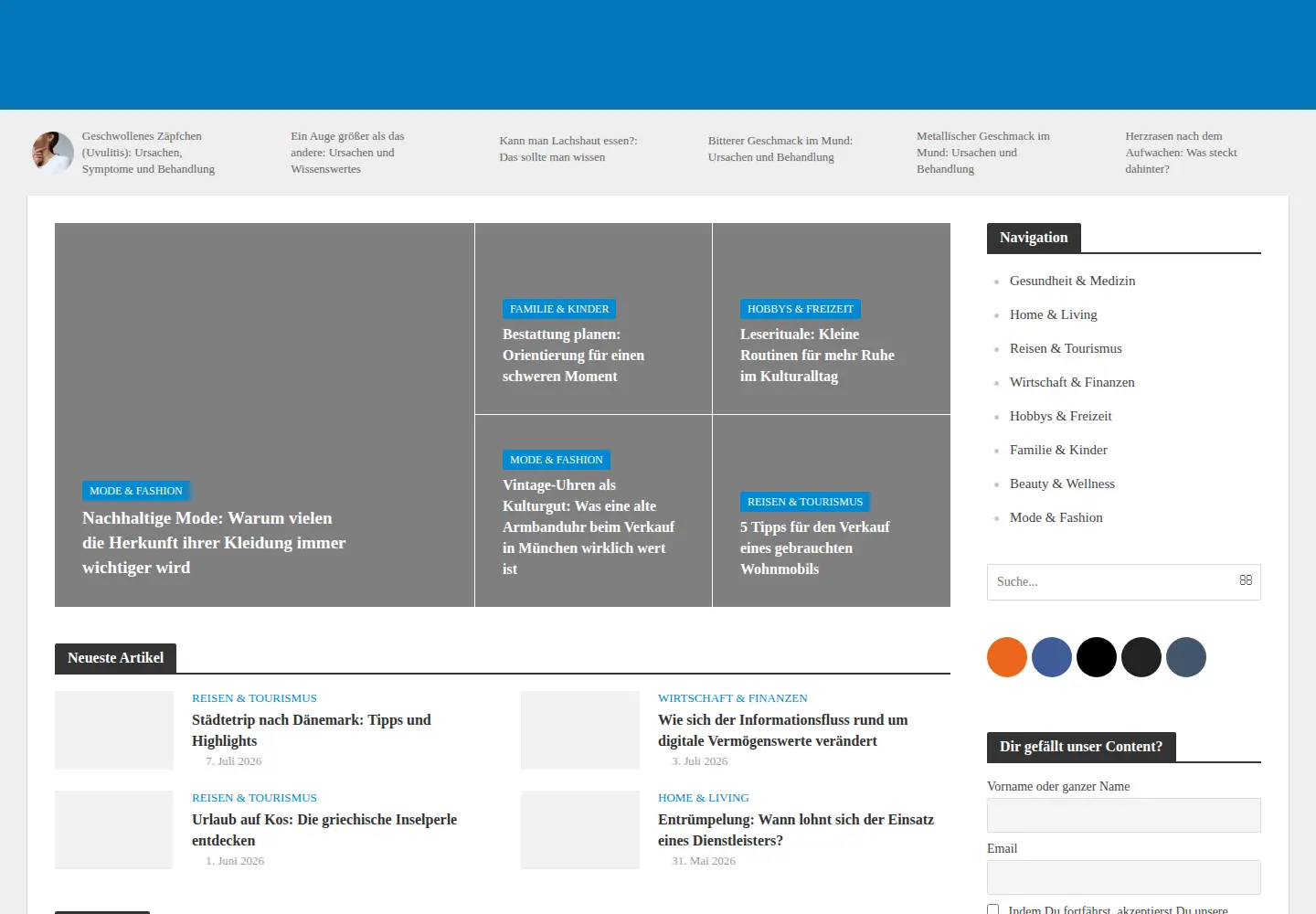The height and width of the screenshot is (914, 1316).
Task: Open Hobbys & Freizeit in the Navigation sidebar
Action: click(1061, 416)
